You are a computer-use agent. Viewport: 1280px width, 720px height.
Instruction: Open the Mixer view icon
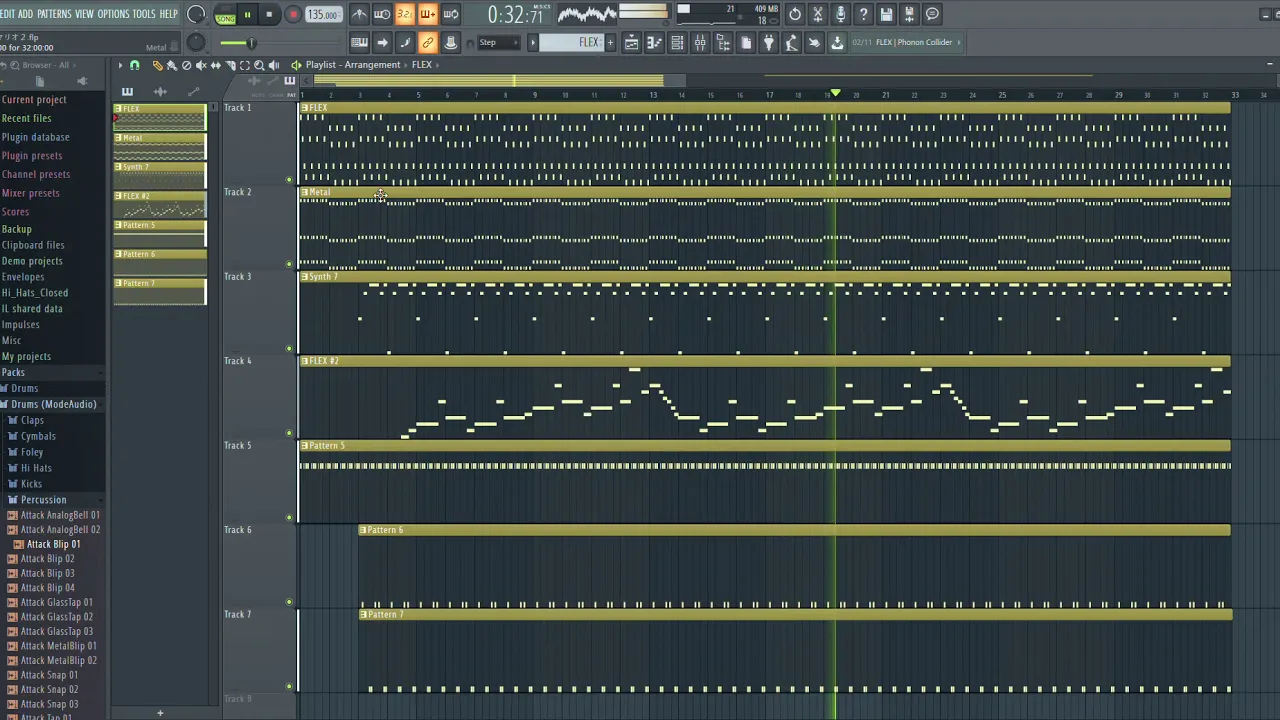[x=700, y=42]
